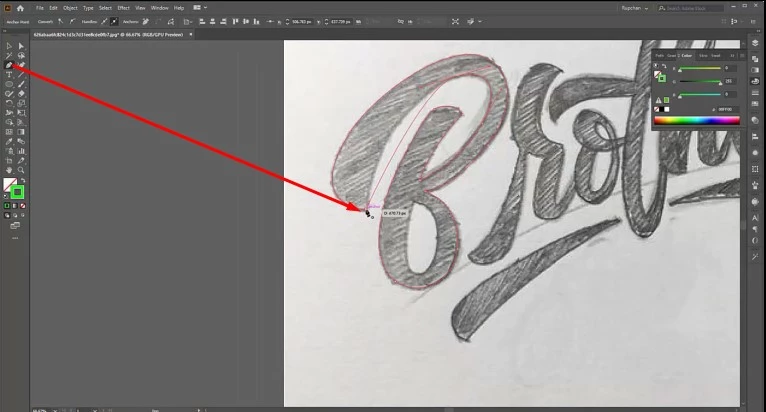Select the Lasso tool
The width and height of the screenshot is (766, 412).
coord(21,56)
